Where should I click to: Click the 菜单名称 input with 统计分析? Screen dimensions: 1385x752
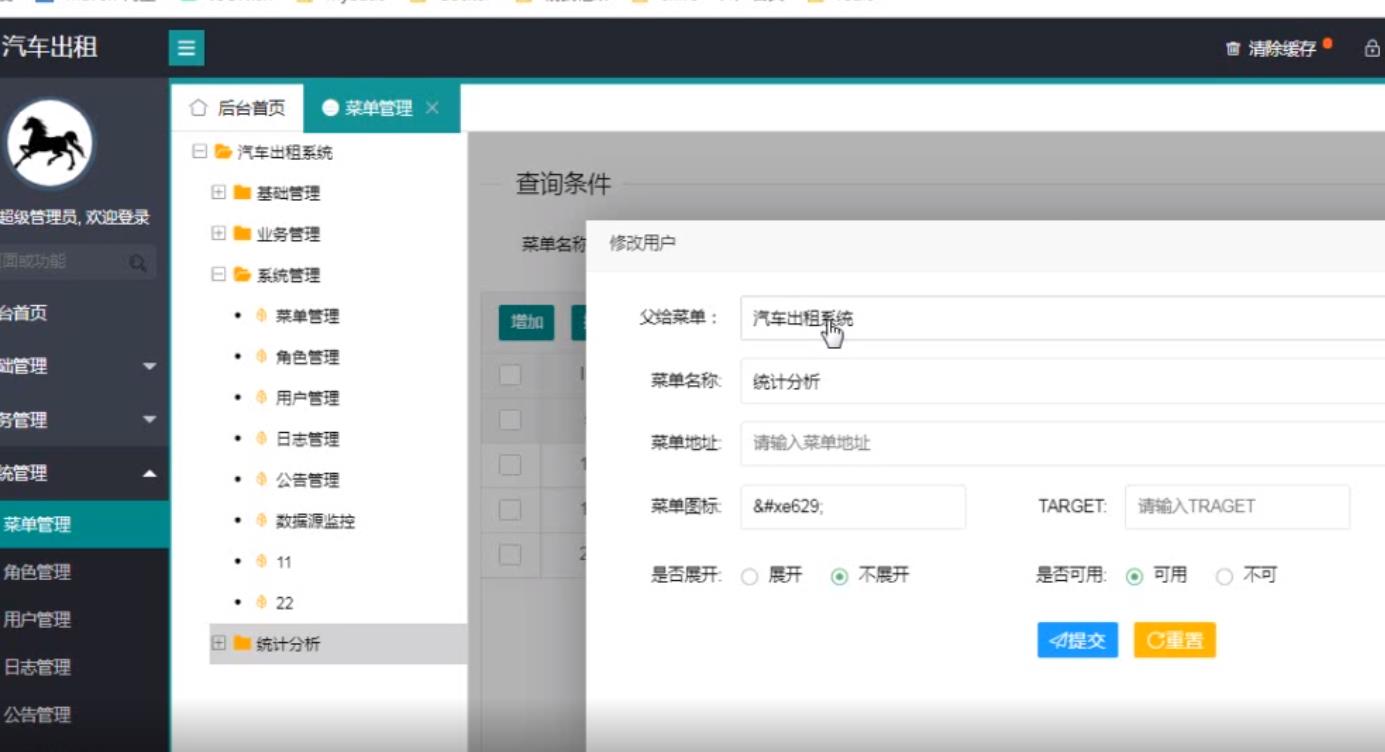click(1062, 381)
